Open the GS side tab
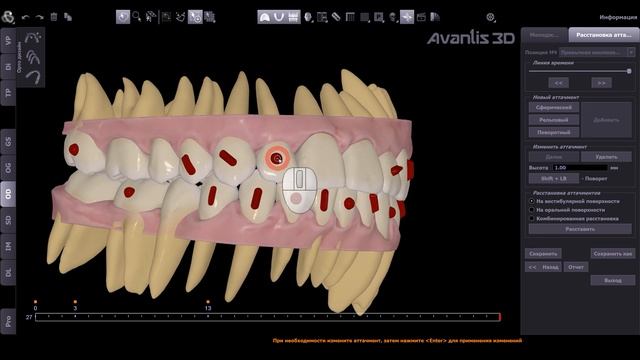 (x=8, y=142)
